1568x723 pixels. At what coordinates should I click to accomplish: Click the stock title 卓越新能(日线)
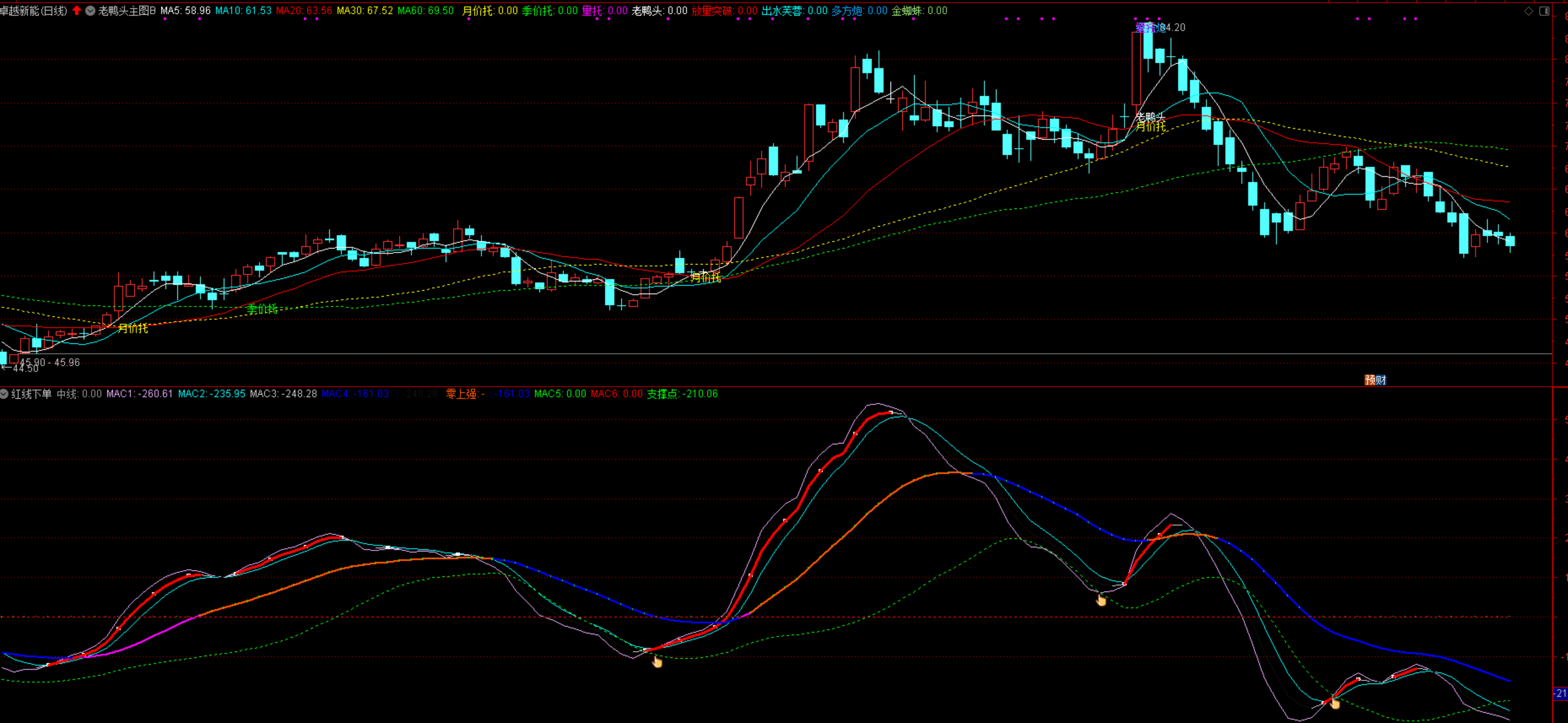[x=34, y=10]
